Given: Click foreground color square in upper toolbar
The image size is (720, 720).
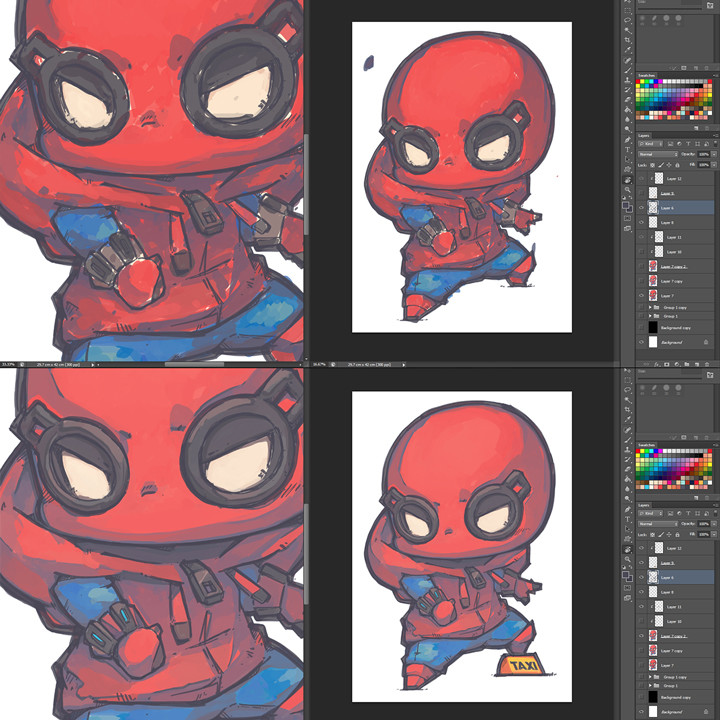Looking at the screenshot, I should click(x=625, y=205).
